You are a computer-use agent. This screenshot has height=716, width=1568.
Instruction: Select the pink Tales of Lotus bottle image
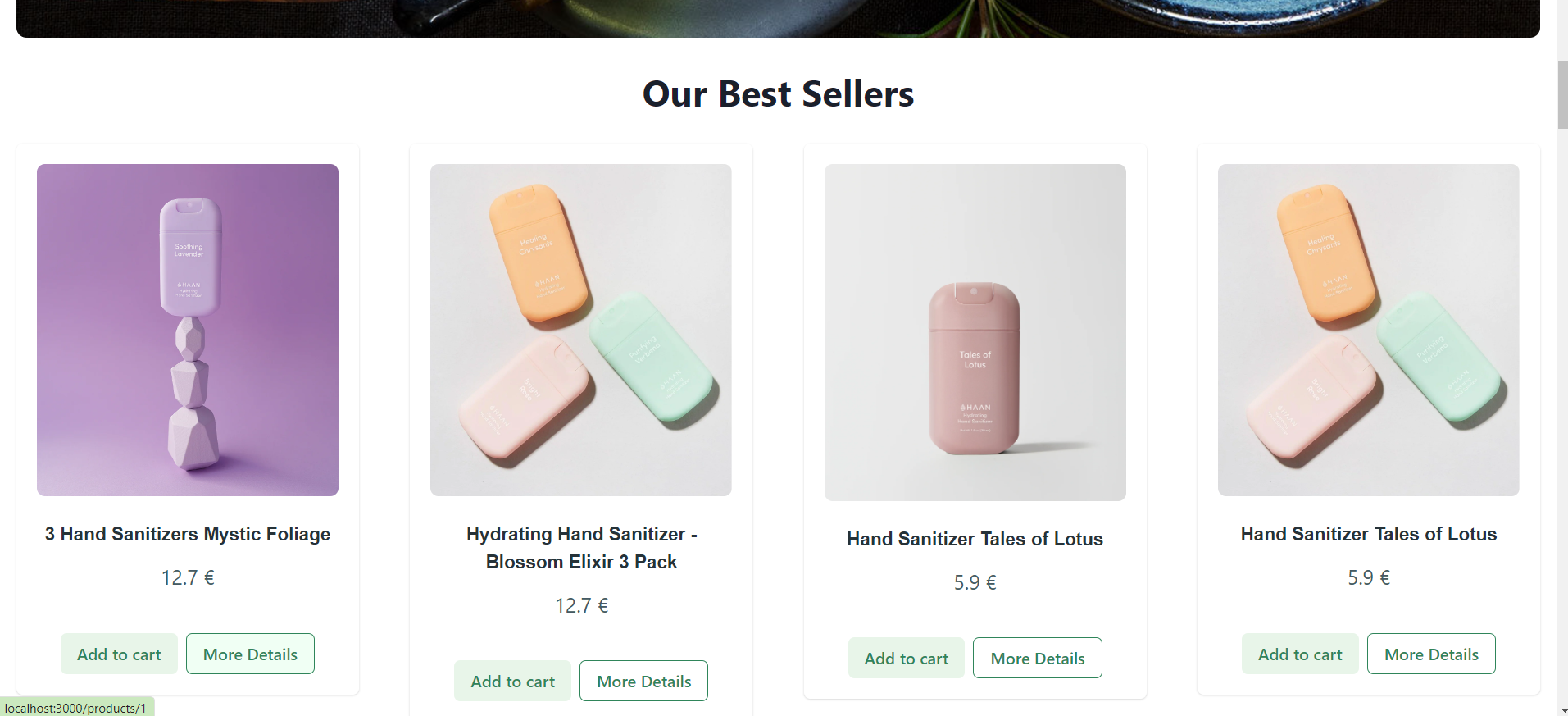coord(975,331)
